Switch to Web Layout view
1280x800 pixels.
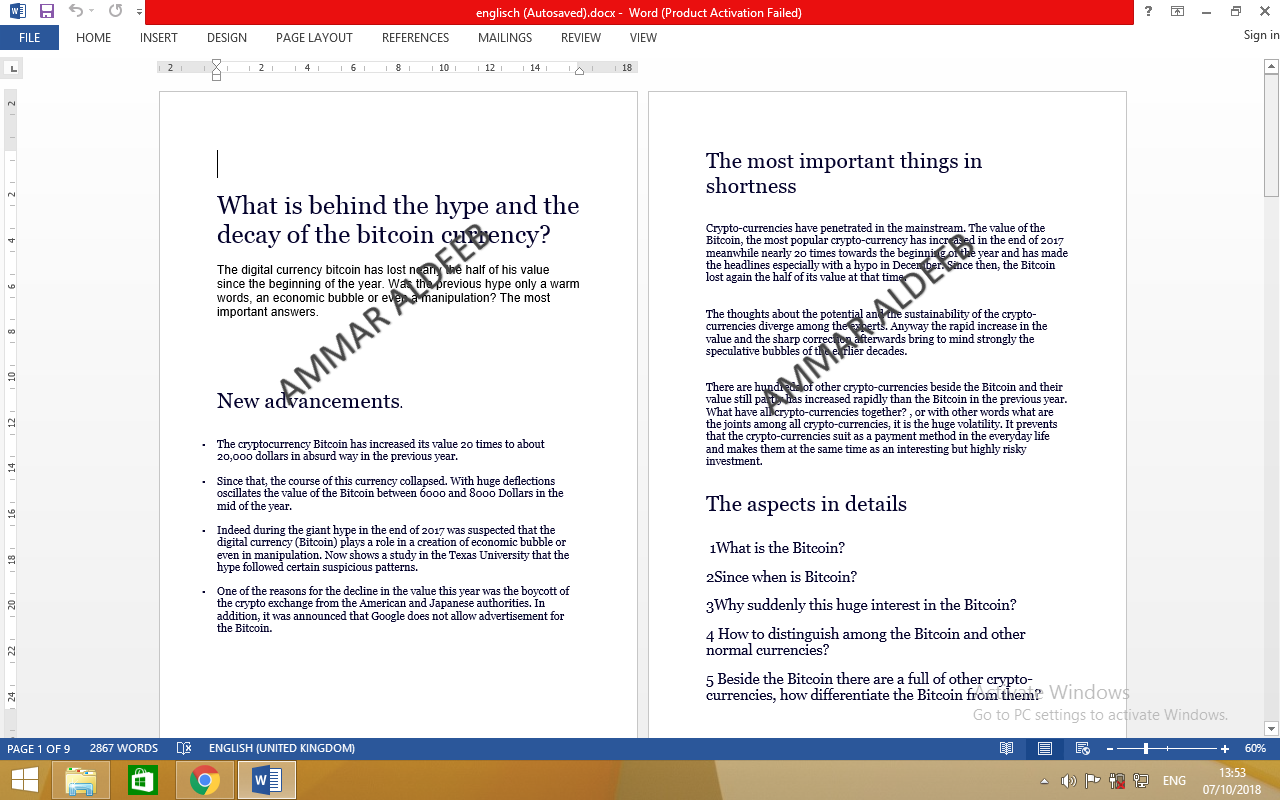[1083, 748]
